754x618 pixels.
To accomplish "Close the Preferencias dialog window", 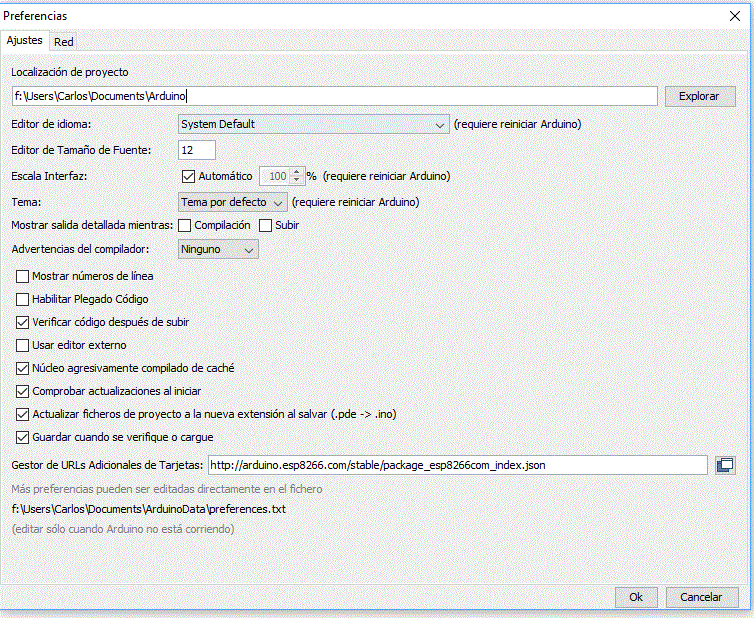I will [736, 15].
